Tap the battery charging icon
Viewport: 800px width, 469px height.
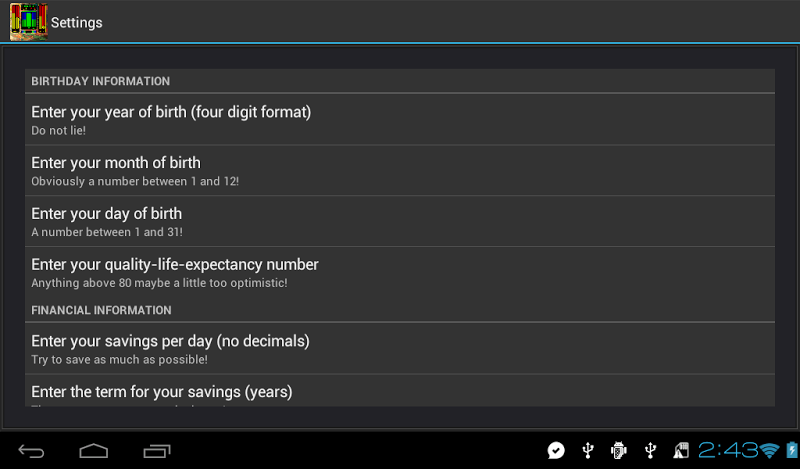pyautogui.click(x=790, y=451)
